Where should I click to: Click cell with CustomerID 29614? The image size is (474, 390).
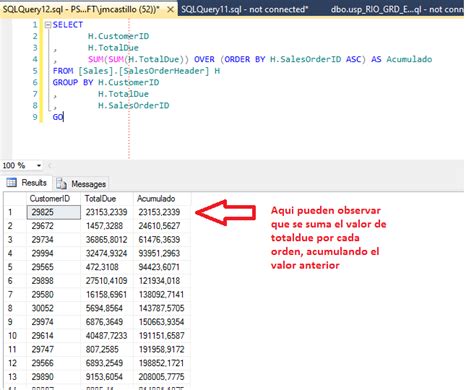tap(53, 336)
